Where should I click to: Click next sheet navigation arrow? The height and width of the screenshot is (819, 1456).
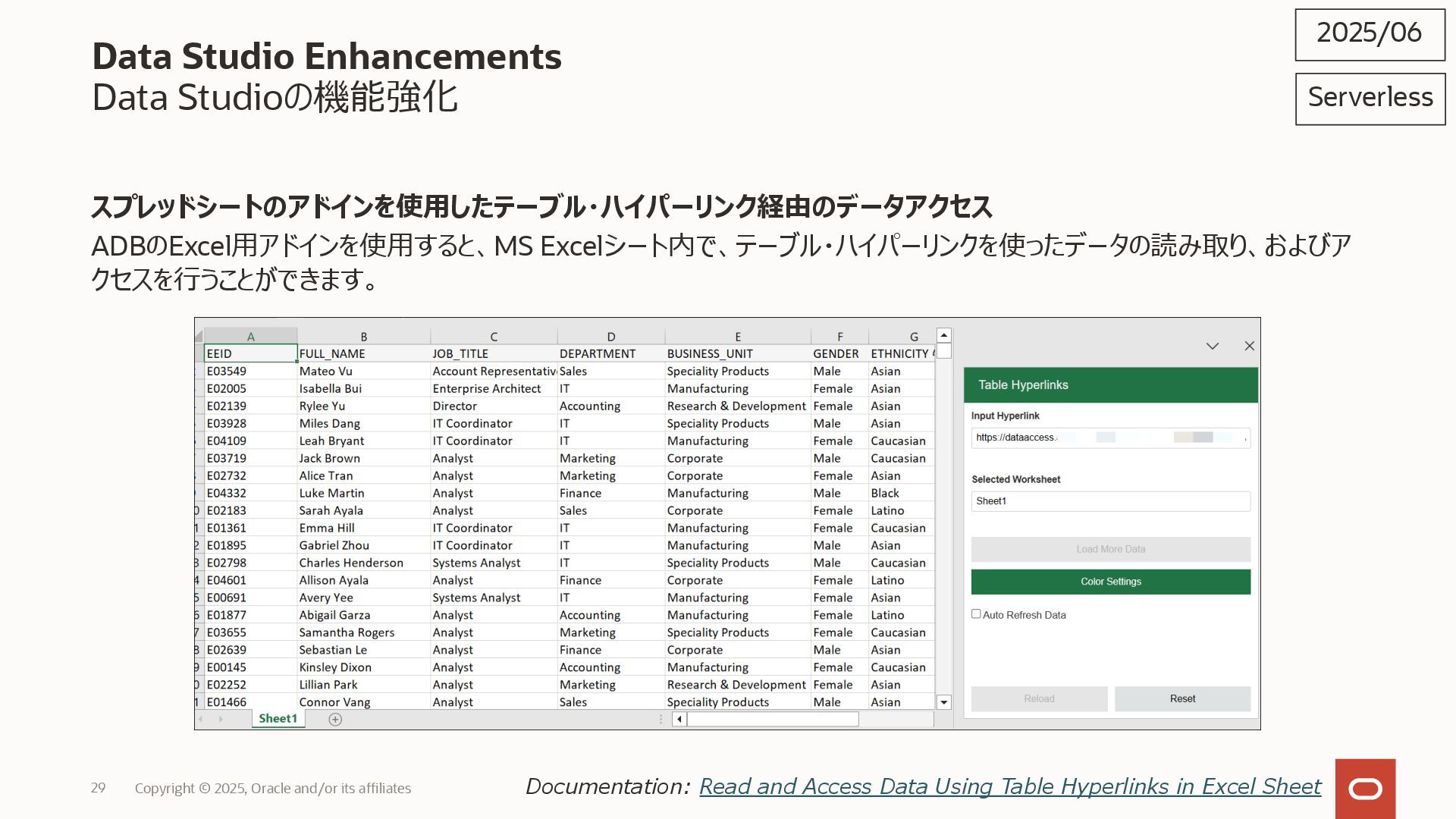(221, 719)
